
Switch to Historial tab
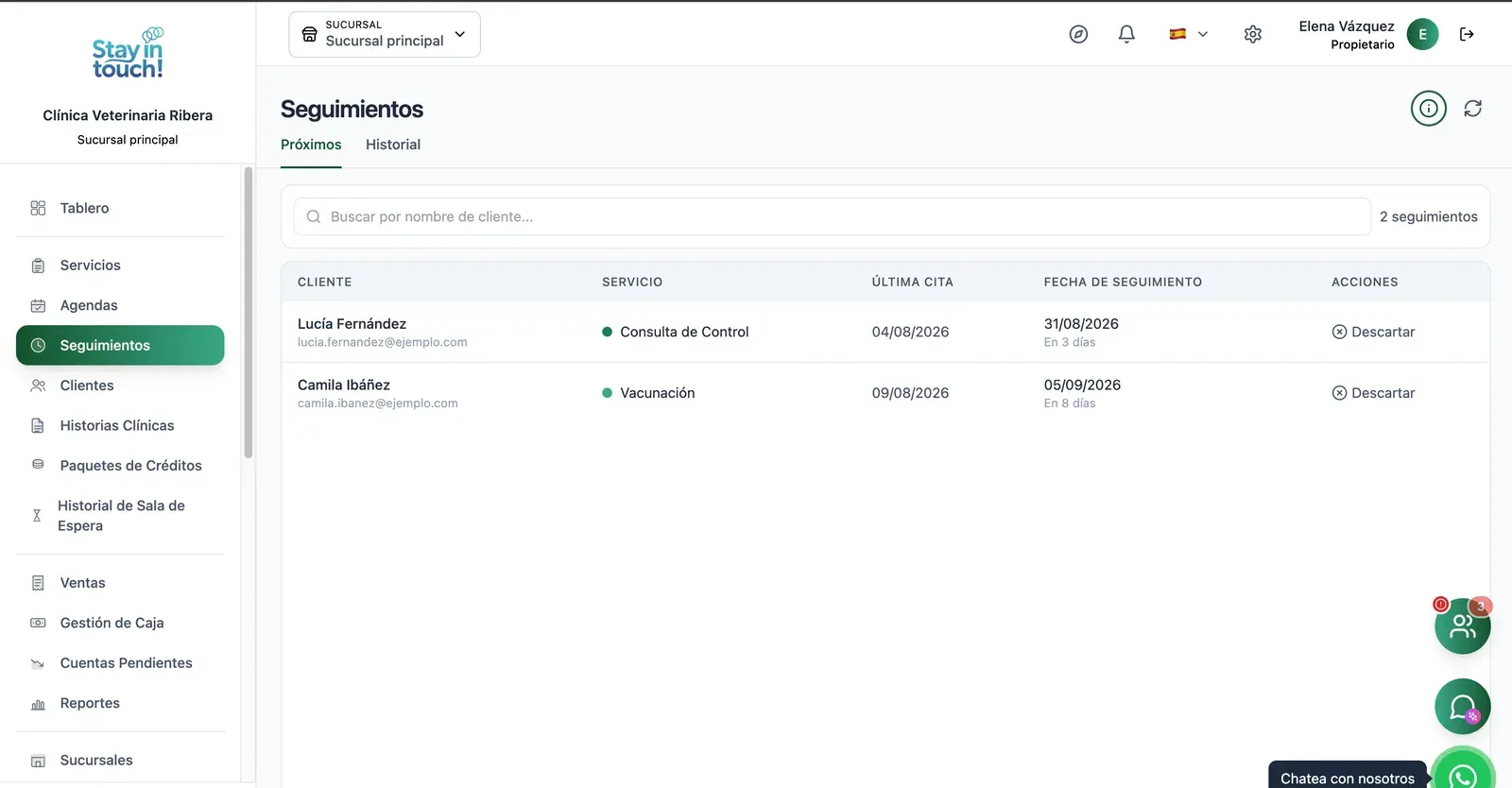(393, 145)
